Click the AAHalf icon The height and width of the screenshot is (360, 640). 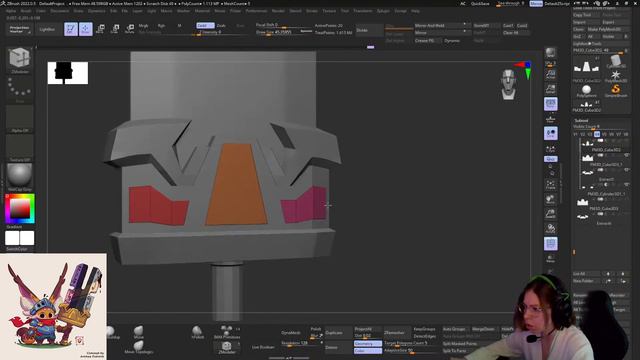pyautogui.click(x=550, y=89)
